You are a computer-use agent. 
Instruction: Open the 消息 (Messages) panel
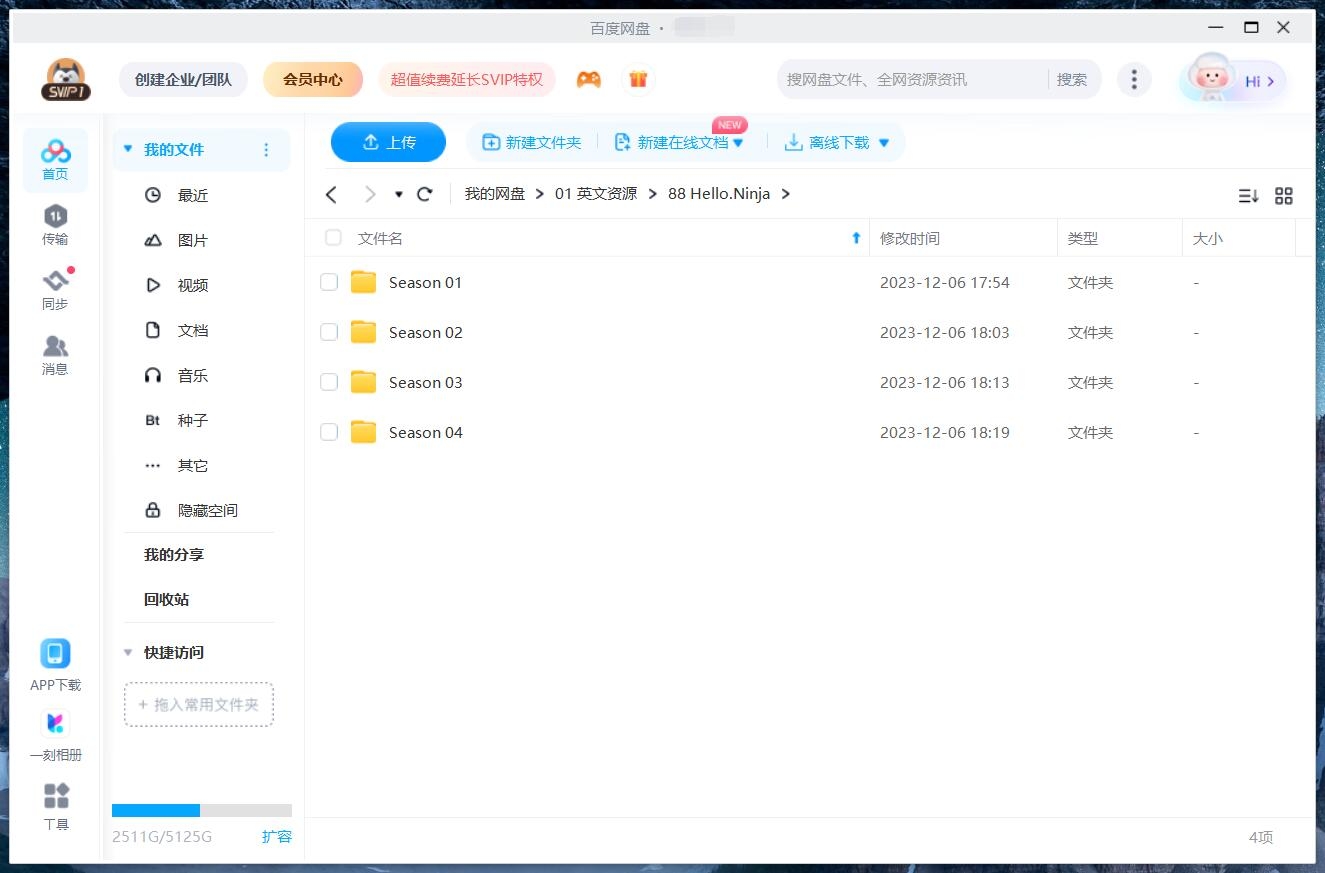pos(55,352)
